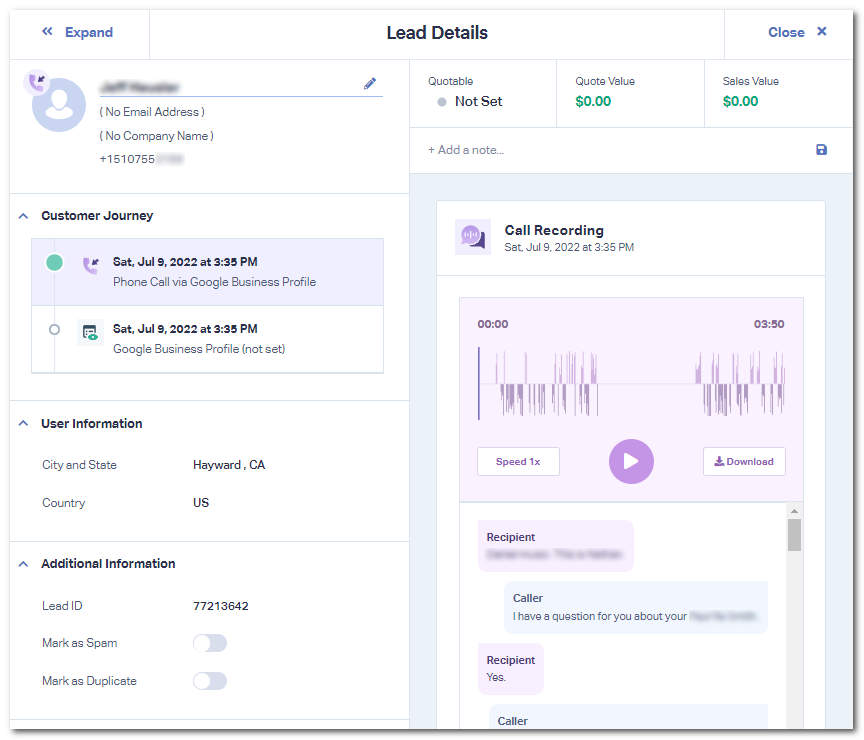The width and height of the screenshot is (864, 740).
Task: Toggle the Mark as Spam switch
Action: (210, 643)
